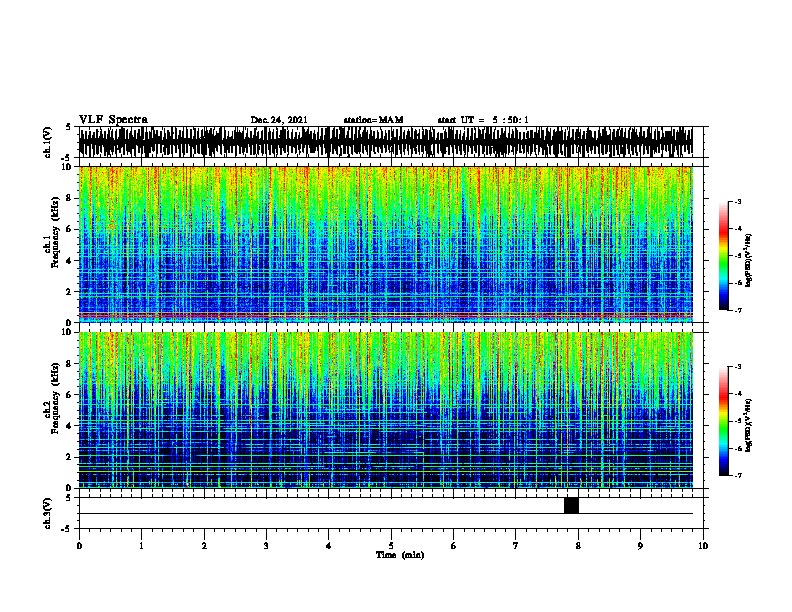
Task: Click the time axis tick label "7"
Action: [516, 546]
